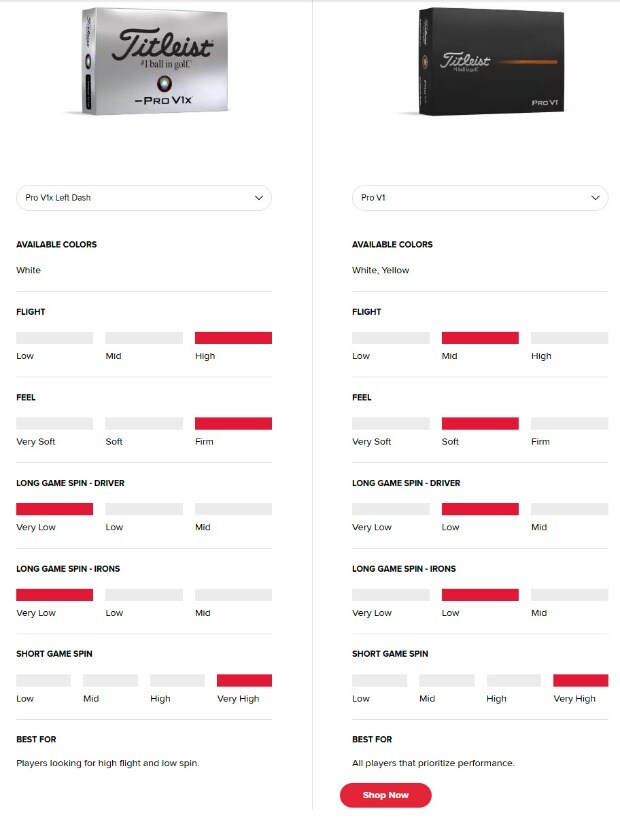Viewport: 620px width, 825px height.
Task: Select the red Soft feel bar under Pro V1
Action: (x=480, y=424)
